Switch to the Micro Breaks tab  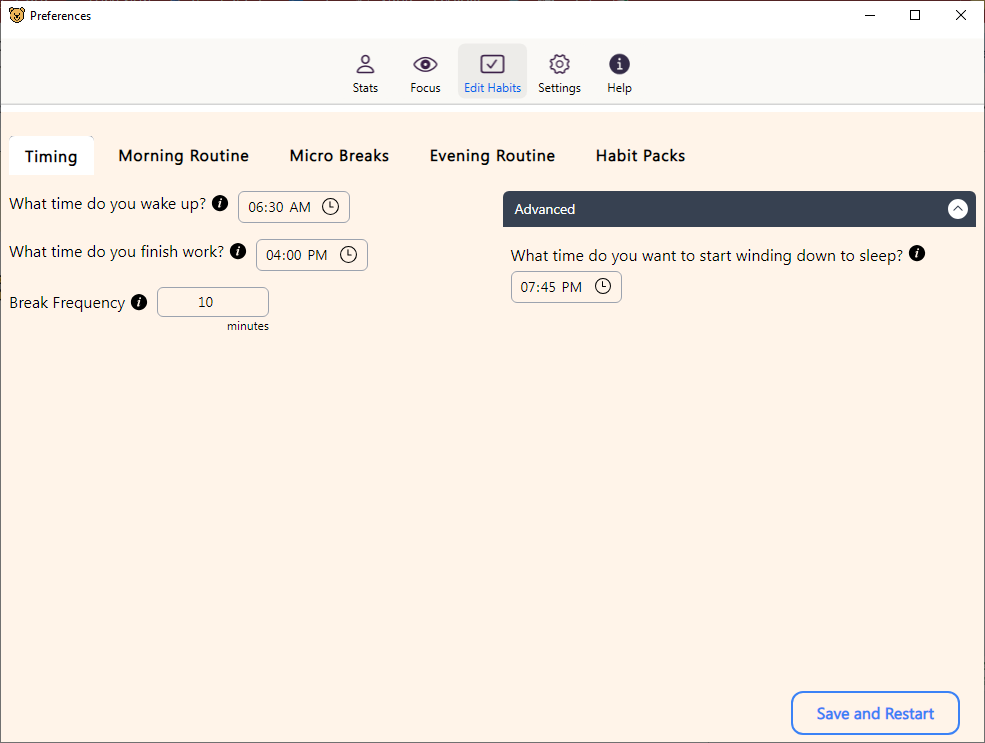coord(339,156)
